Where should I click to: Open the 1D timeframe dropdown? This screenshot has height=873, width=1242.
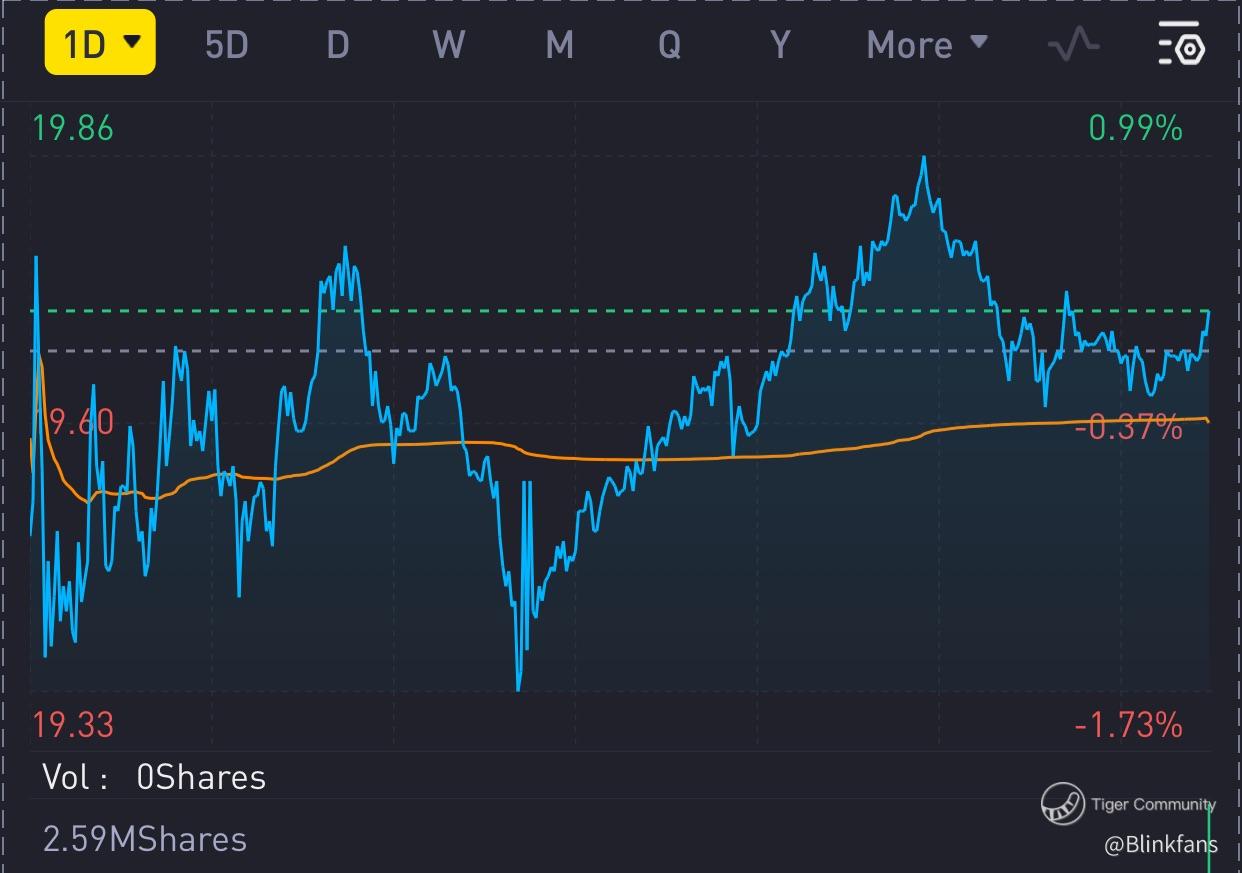point(100,43)
